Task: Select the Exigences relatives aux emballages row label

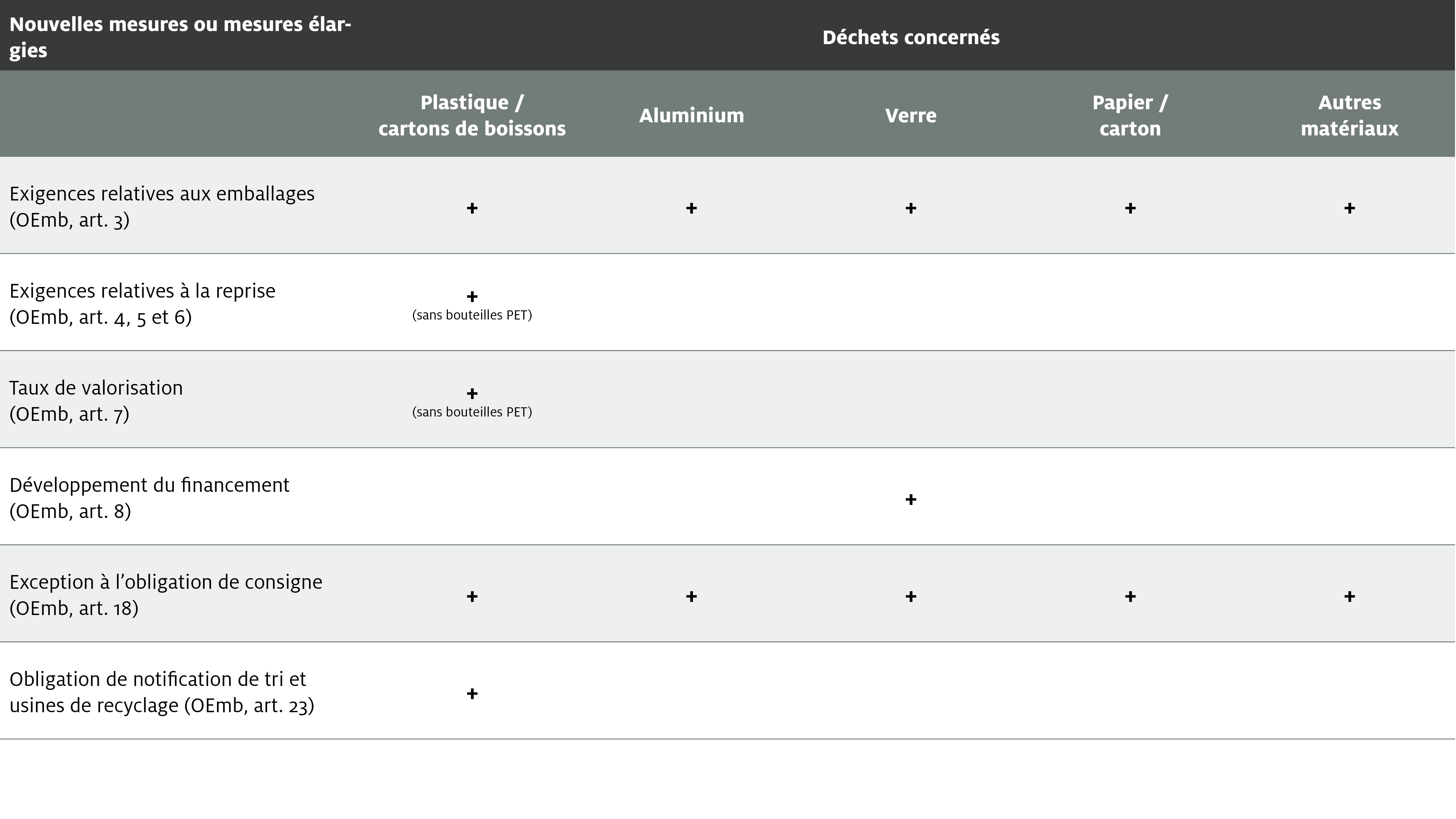Action: tap(162, 206)
